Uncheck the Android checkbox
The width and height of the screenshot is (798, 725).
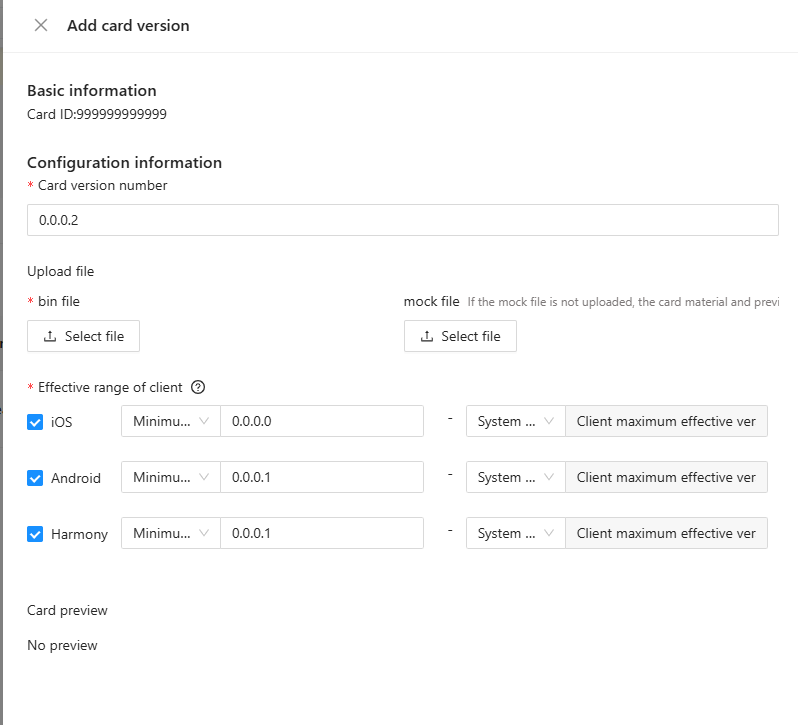click(x=35, y=478)
